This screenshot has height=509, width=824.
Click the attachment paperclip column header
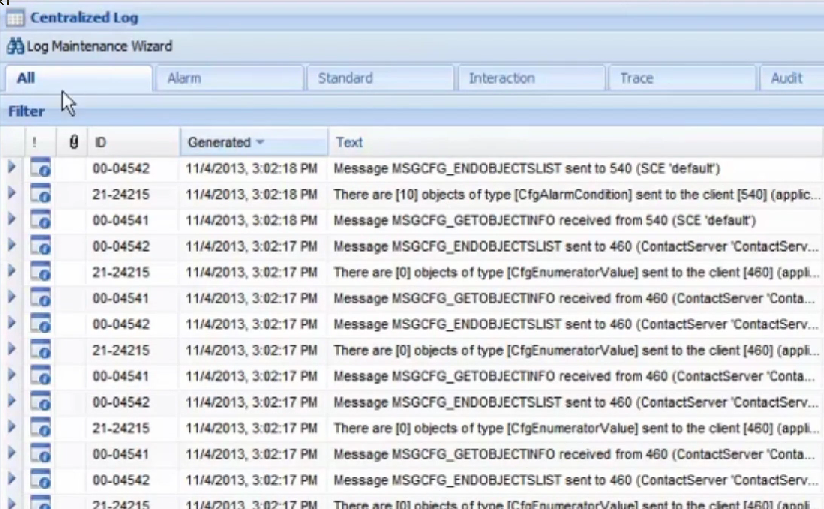73,143
